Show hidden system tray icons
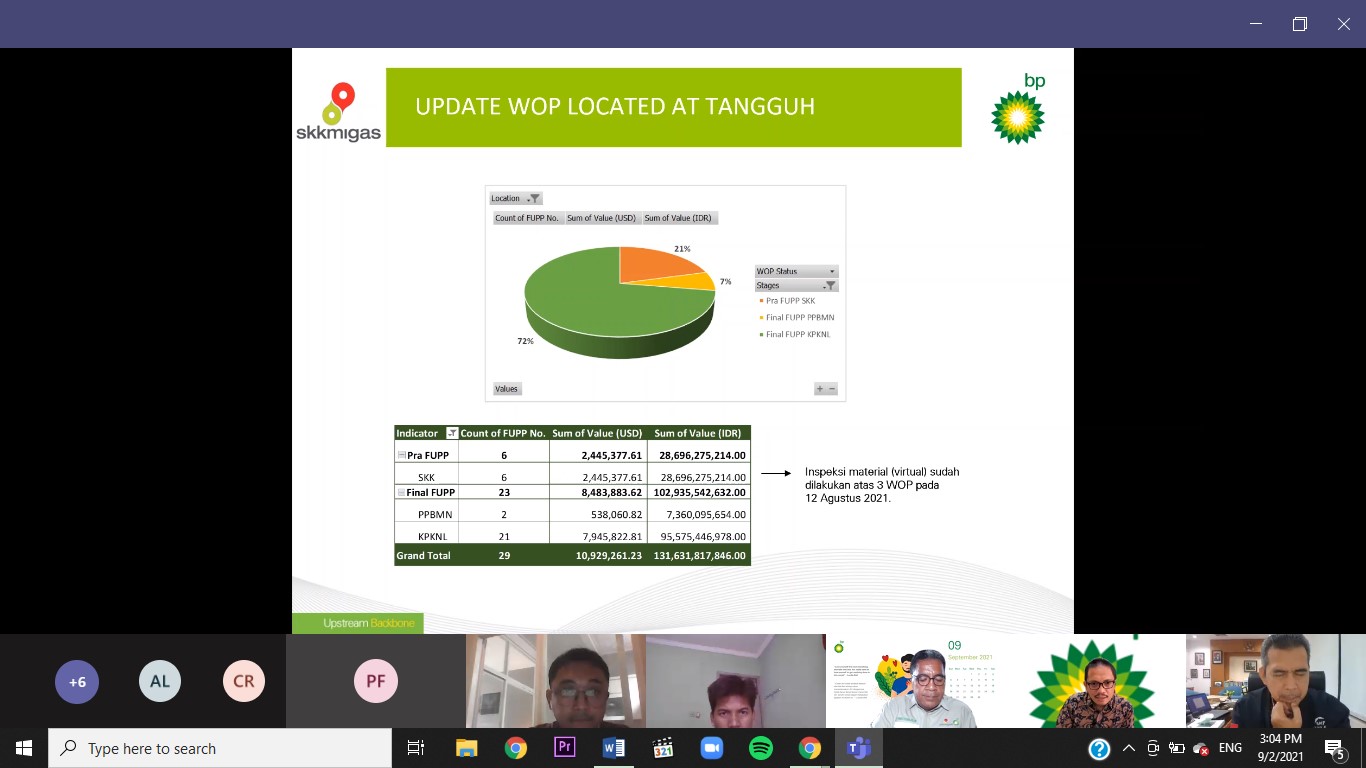The height and width of the screenshot is (768, 1366). [1129, 748]
